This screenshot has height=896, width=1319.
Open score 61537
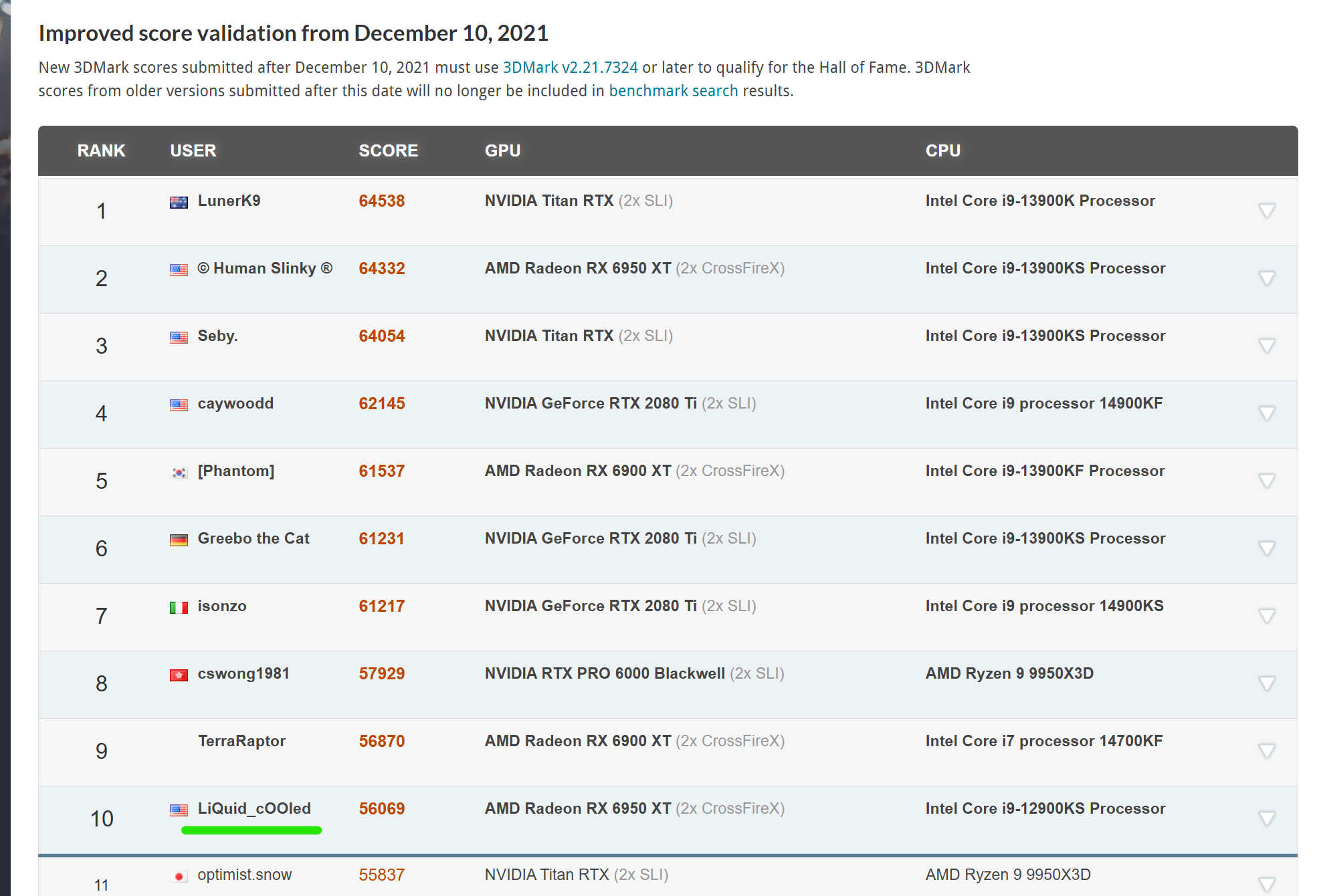(382, 471)
